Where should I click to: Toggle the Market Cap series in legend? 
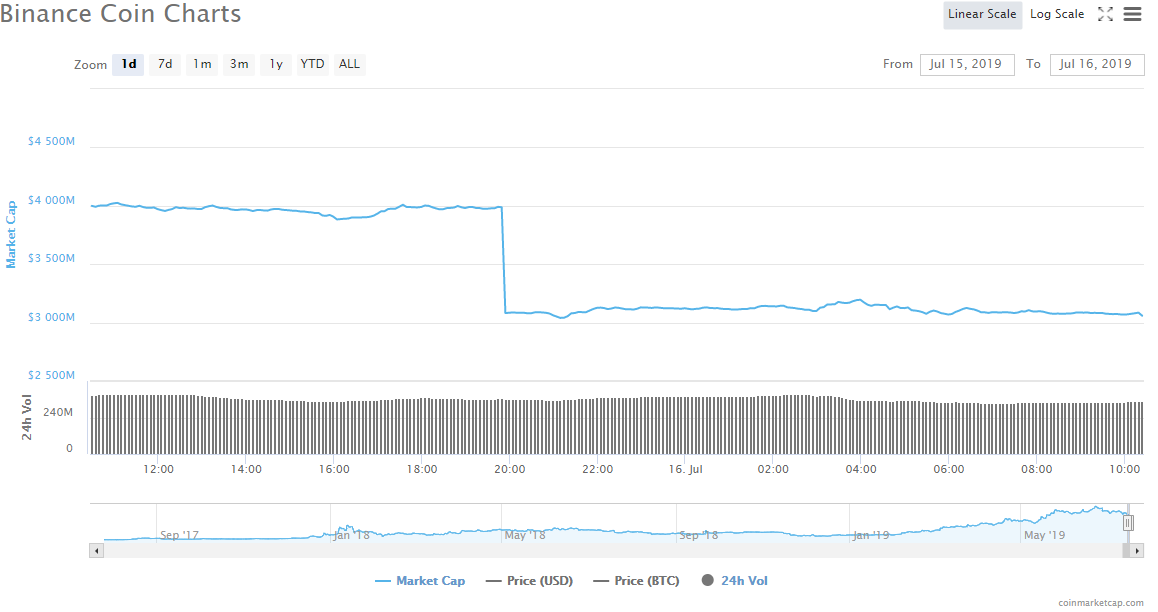(420, 581)
